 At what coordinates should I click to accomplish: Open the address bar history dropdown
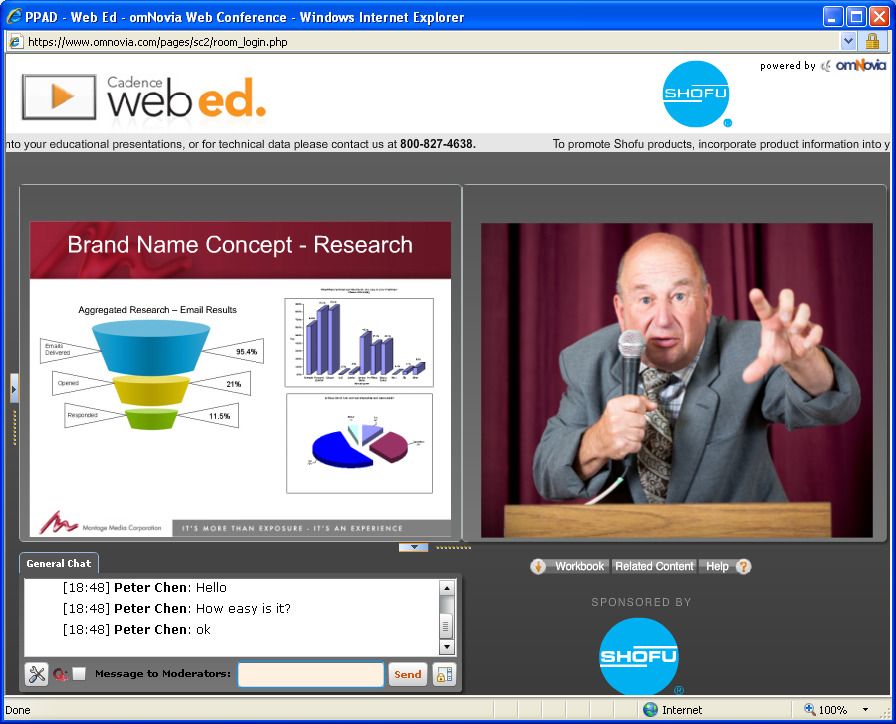coord(846,42)
